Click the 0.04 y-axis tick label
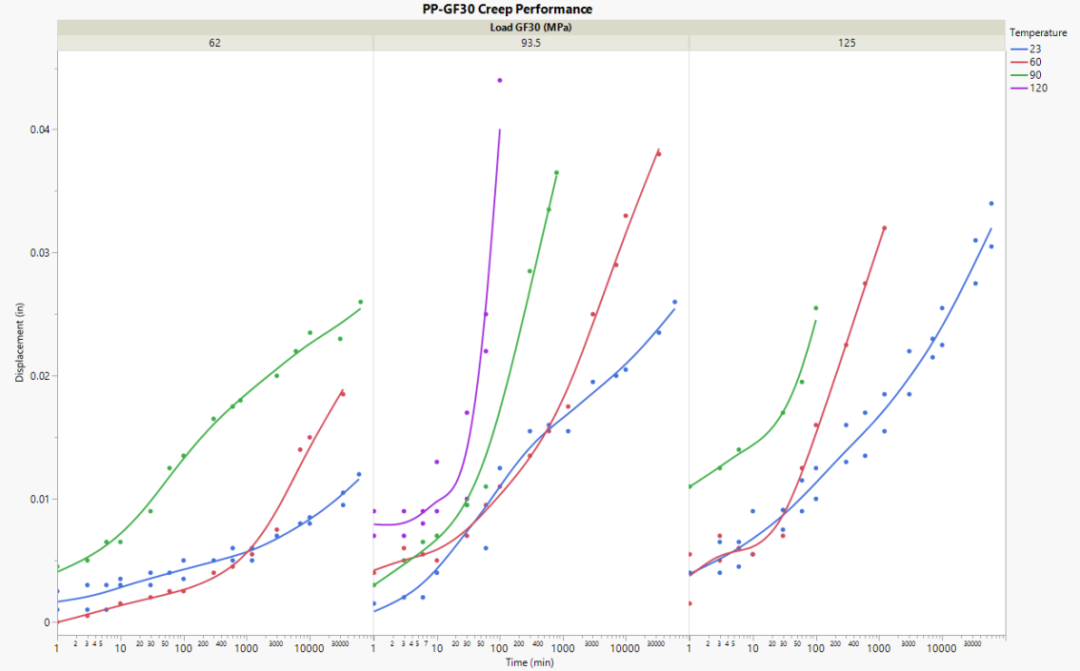Screen dimensions: 1080x671 point(40,130)
